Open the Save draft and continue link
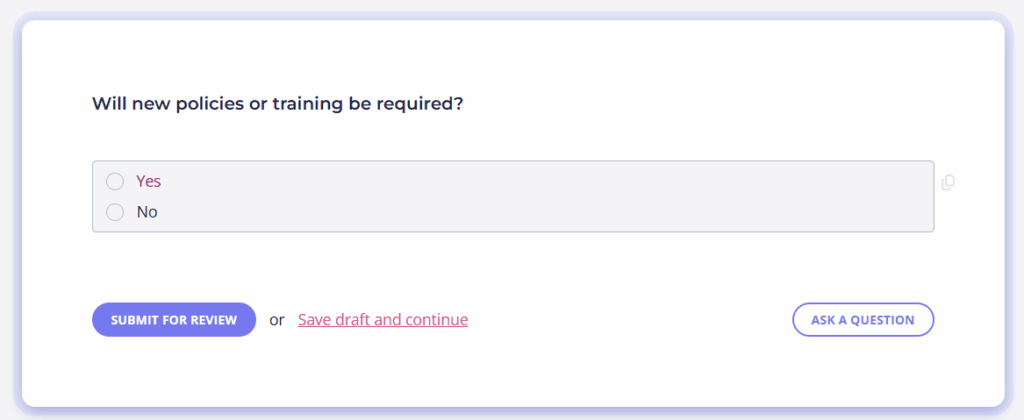The image size is (1024, 420). click(383, 320)
